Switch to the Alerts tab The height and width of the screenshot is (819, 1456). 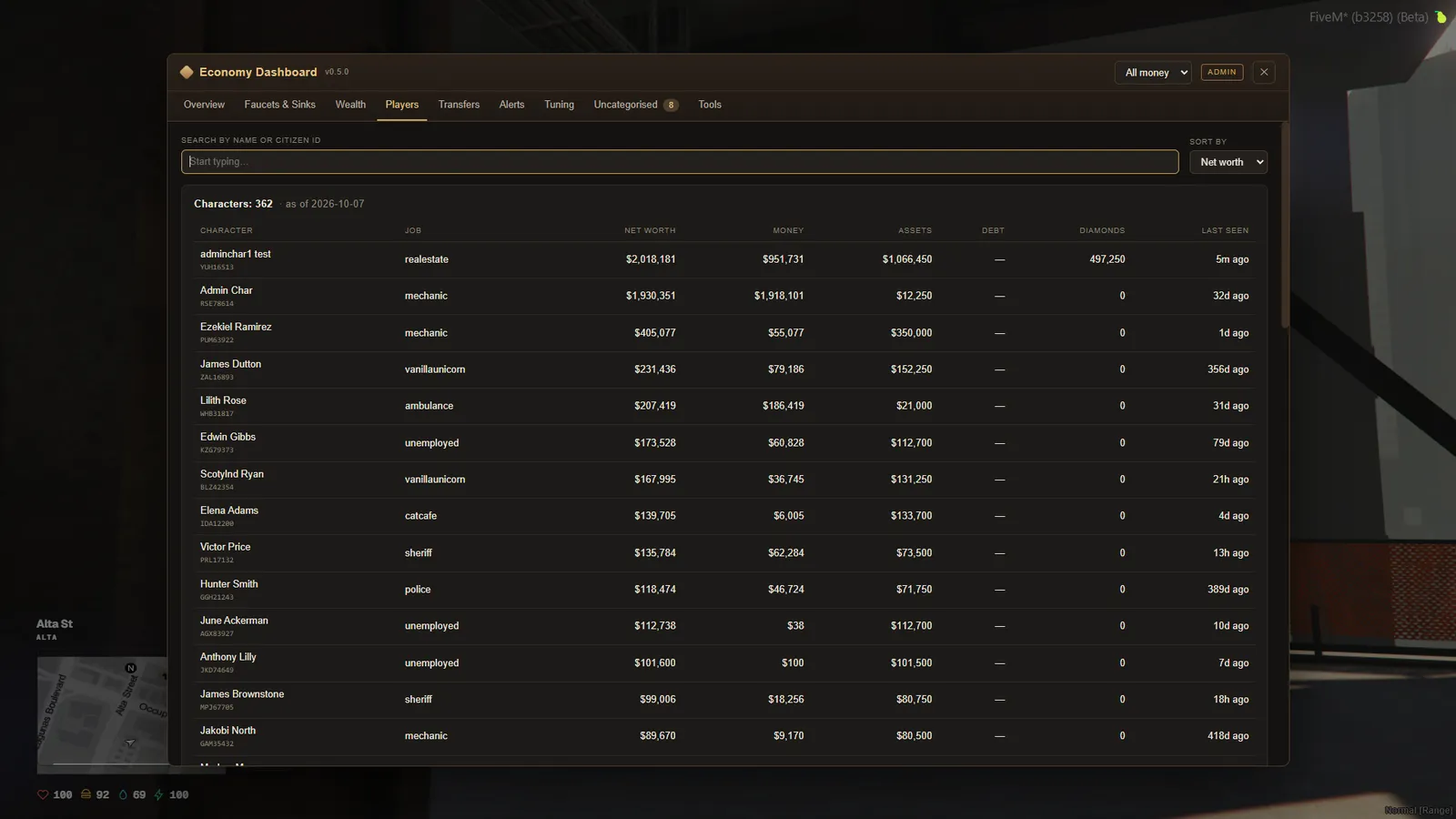coord(511,105)
